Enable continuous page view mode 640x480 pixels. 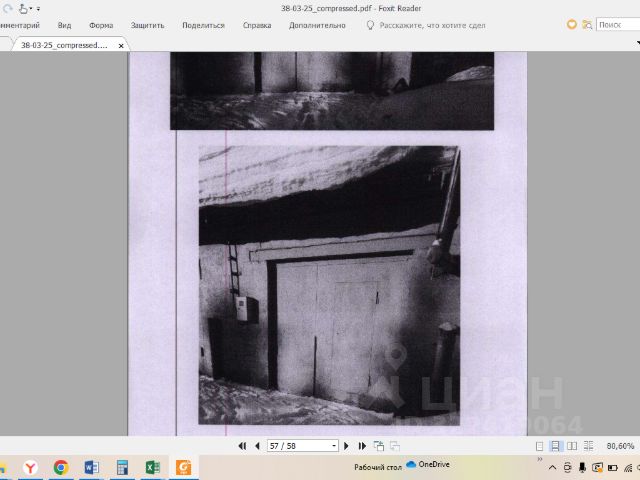555,446
